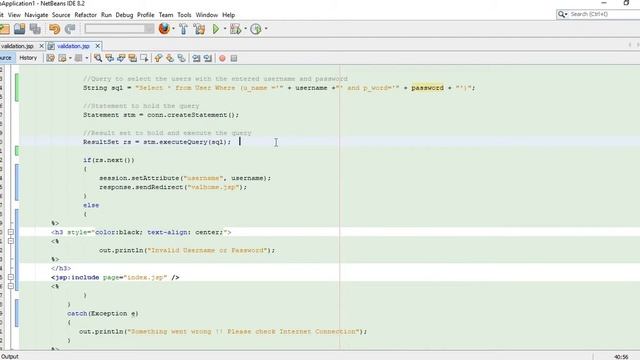
Task: Click the editor Forward navigation icon
Action: tap(78, 58)
